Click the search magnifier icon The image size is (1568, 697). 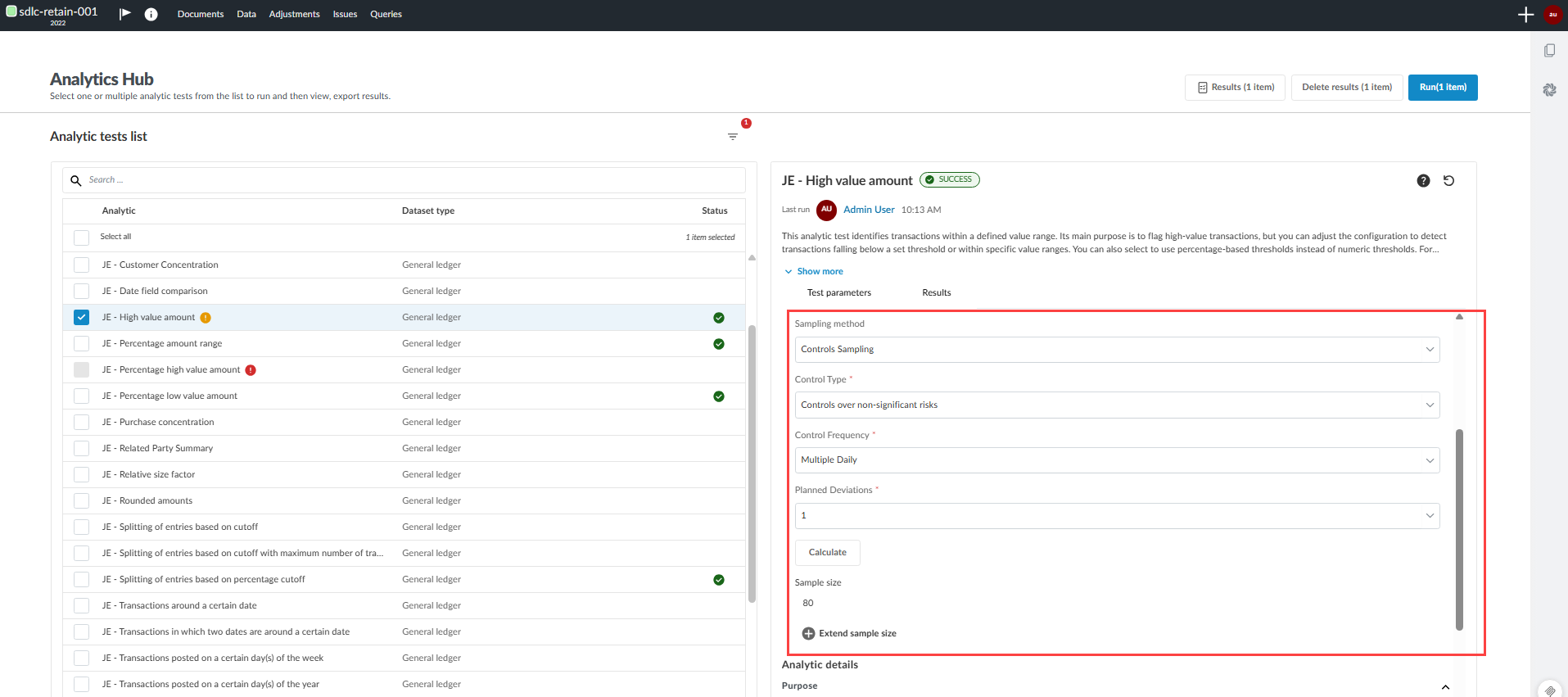76,180
